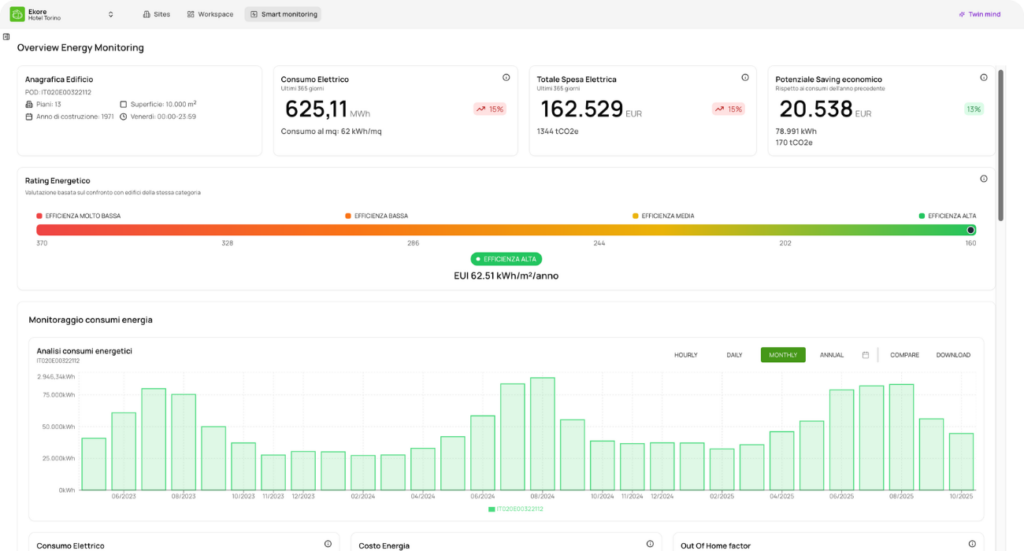Click the DOWNLOAD button

tap(953, 355)
